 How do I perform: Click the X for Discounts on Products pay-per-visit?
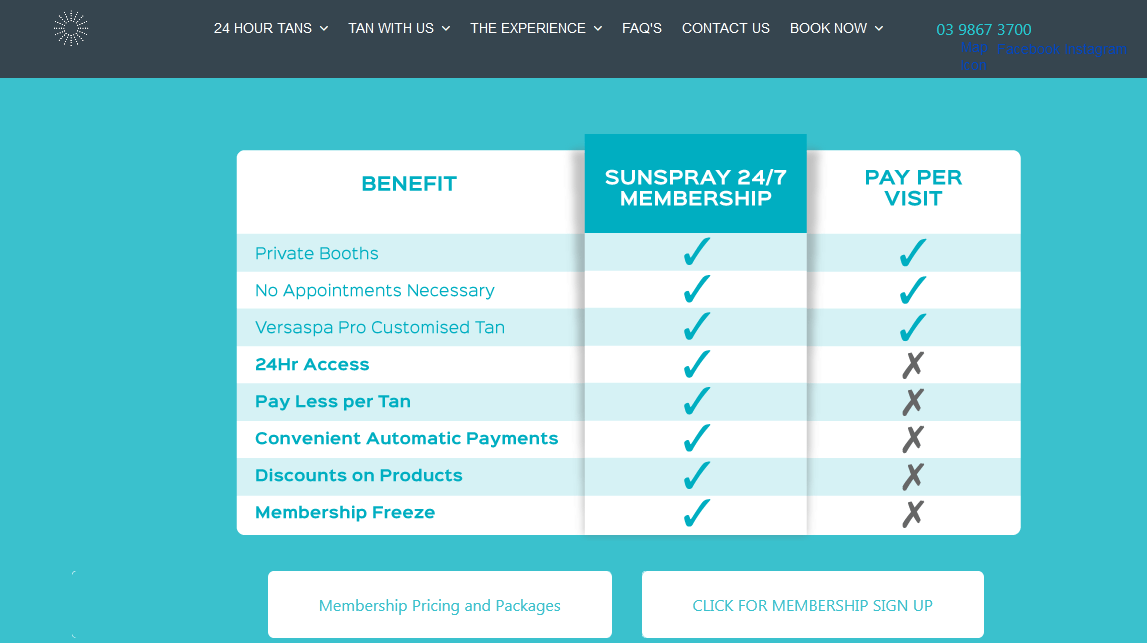coord(912,475)
